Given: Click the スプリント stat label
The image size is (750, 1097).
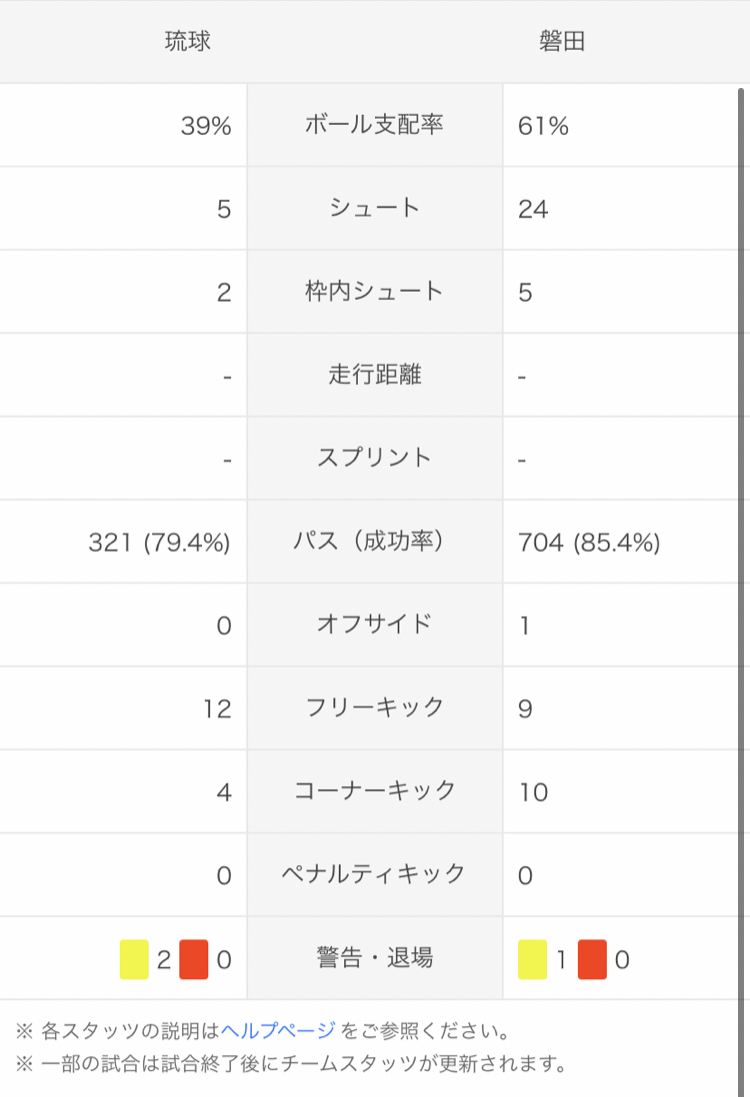Looking at the screenshot, I should [374, 458].
